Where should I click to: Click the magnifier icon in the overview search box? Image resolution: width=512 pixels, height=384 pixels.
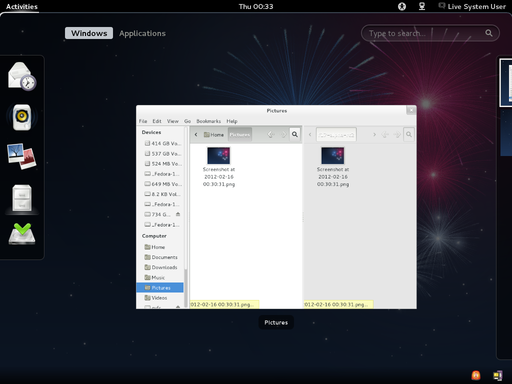click(x=489, y=33)
